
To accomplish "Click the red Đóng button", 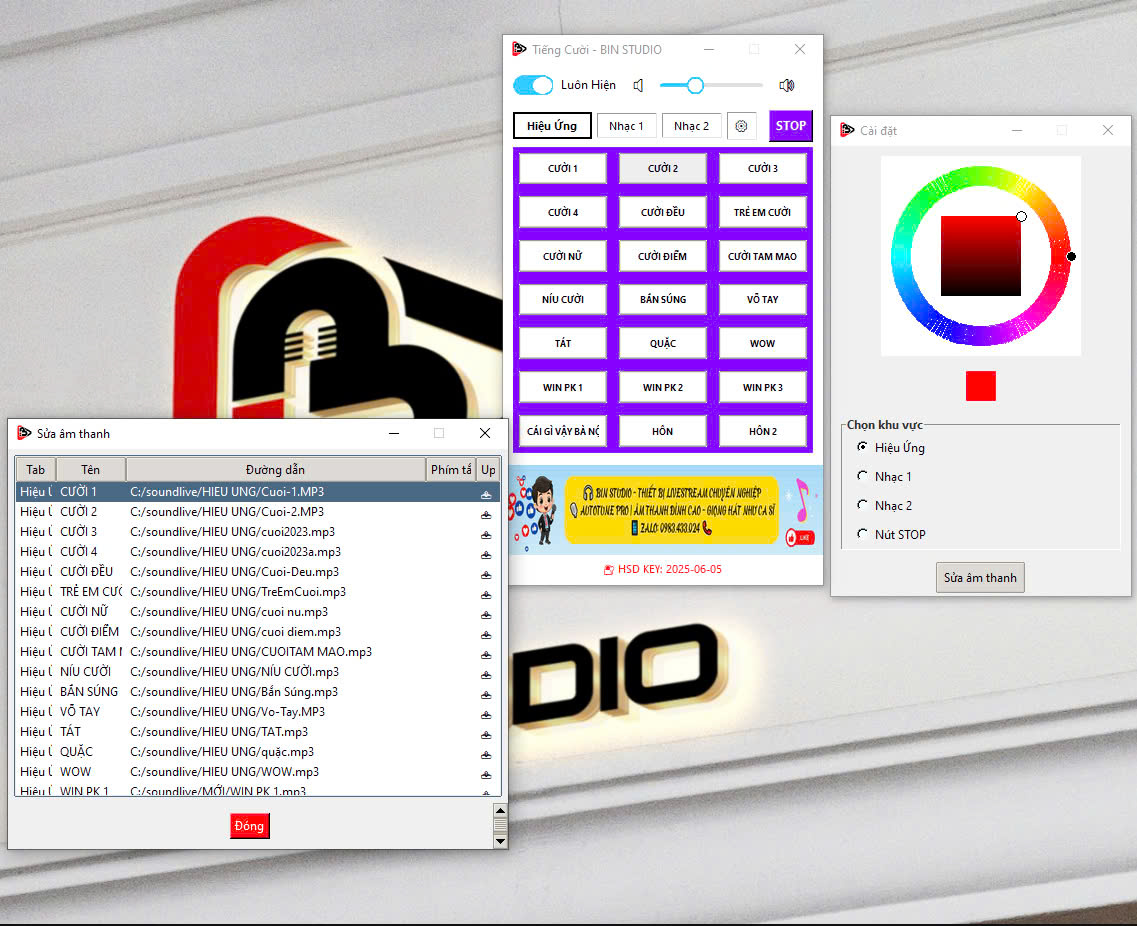I will (250, 826).
